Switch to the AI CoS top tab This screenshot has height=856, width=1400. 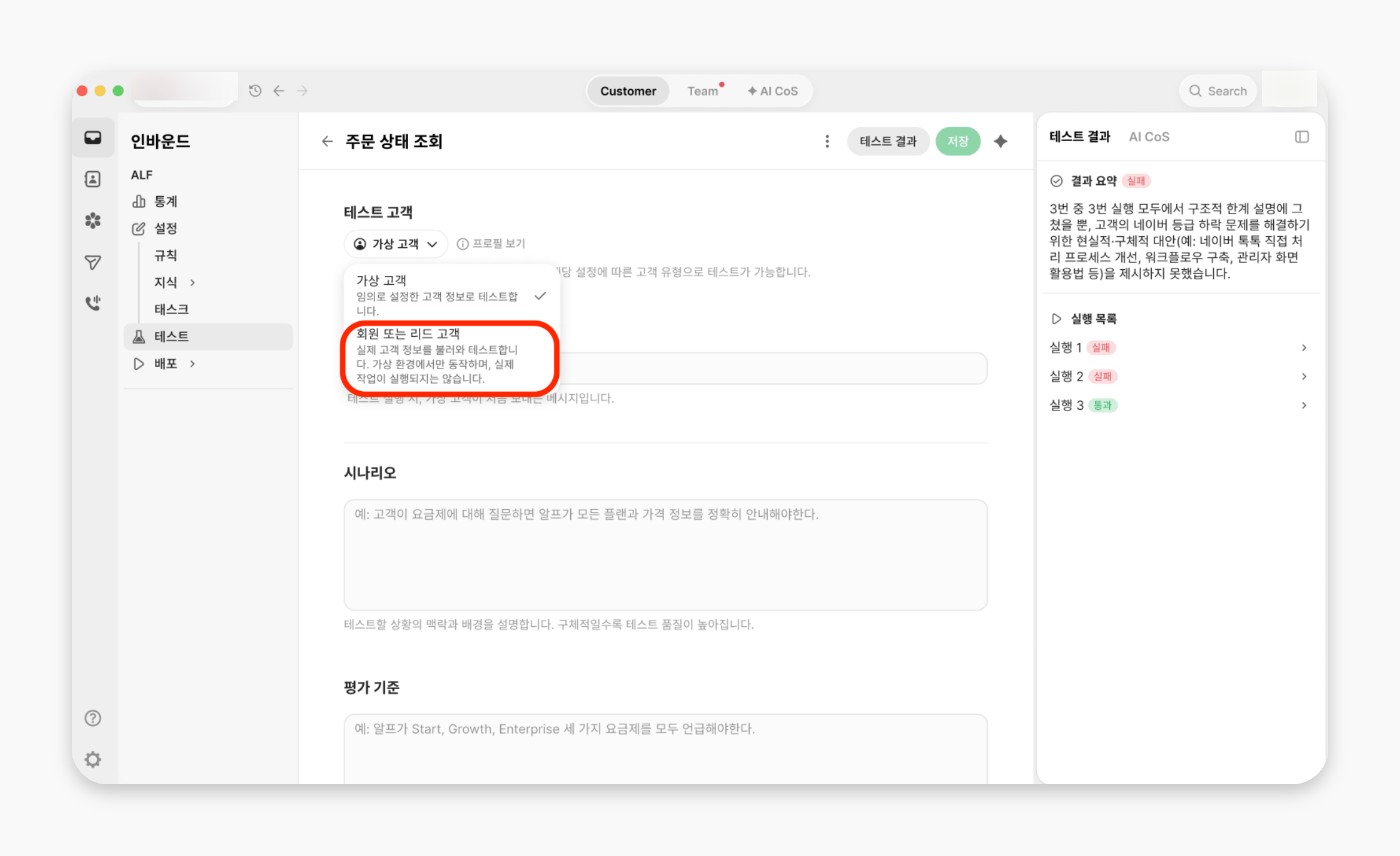pyautogui.click(x=772, y=91)
